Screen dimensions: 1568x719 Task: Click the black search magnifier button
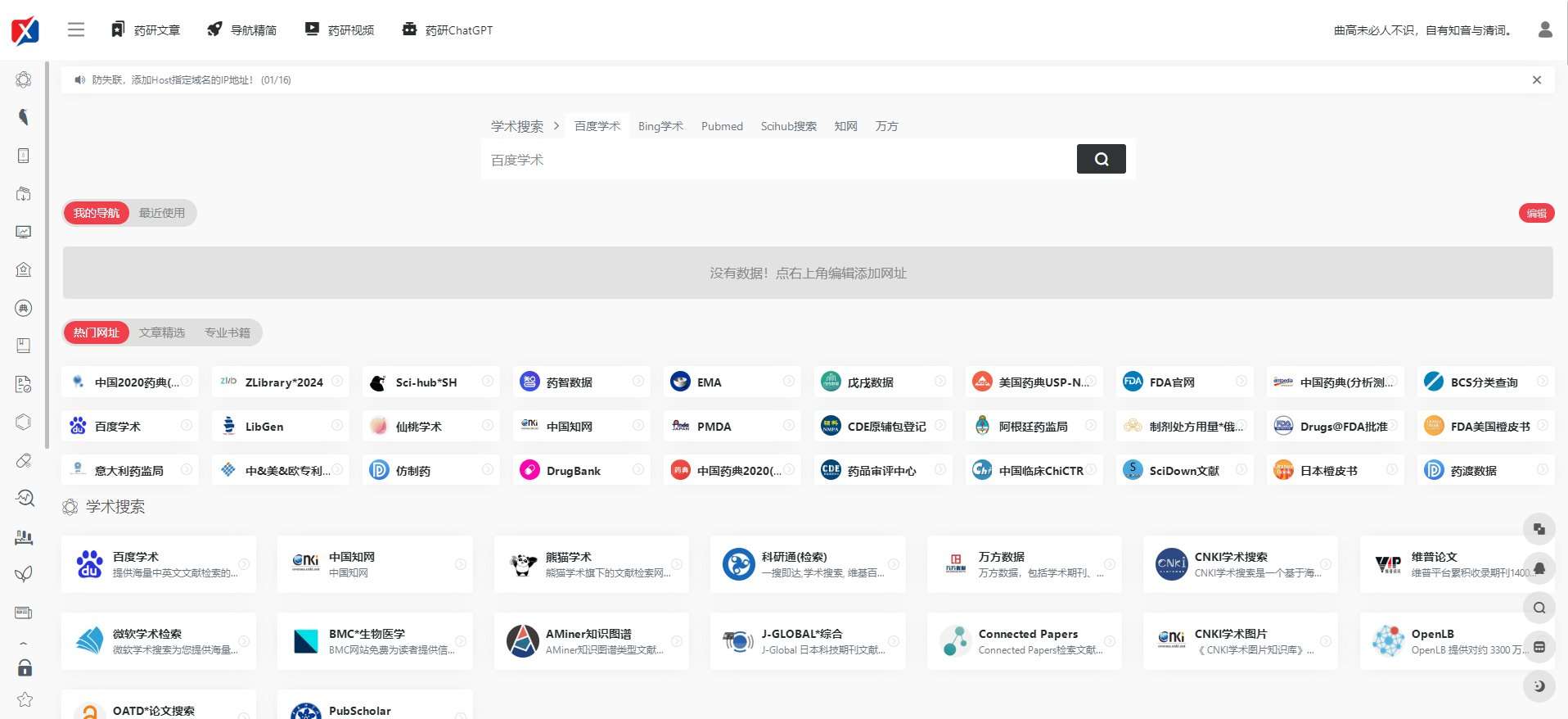coord(1101,159)
